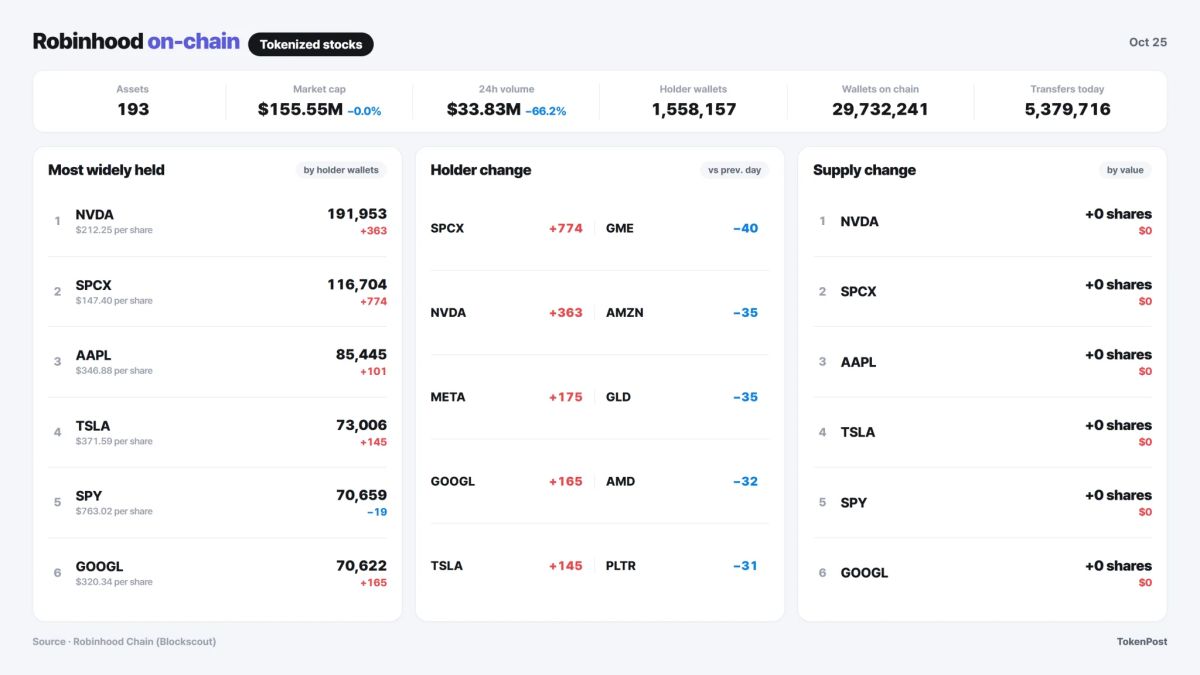
Task: Click AAPL's +101 holder change
Action: pos(373,372)
